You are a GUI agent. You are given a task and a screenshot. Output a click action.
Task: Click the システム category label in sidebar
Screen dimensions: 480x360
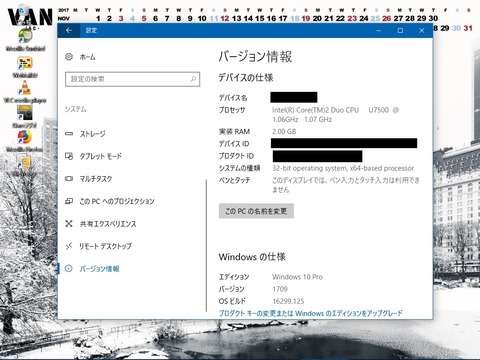tap(76, 109)
